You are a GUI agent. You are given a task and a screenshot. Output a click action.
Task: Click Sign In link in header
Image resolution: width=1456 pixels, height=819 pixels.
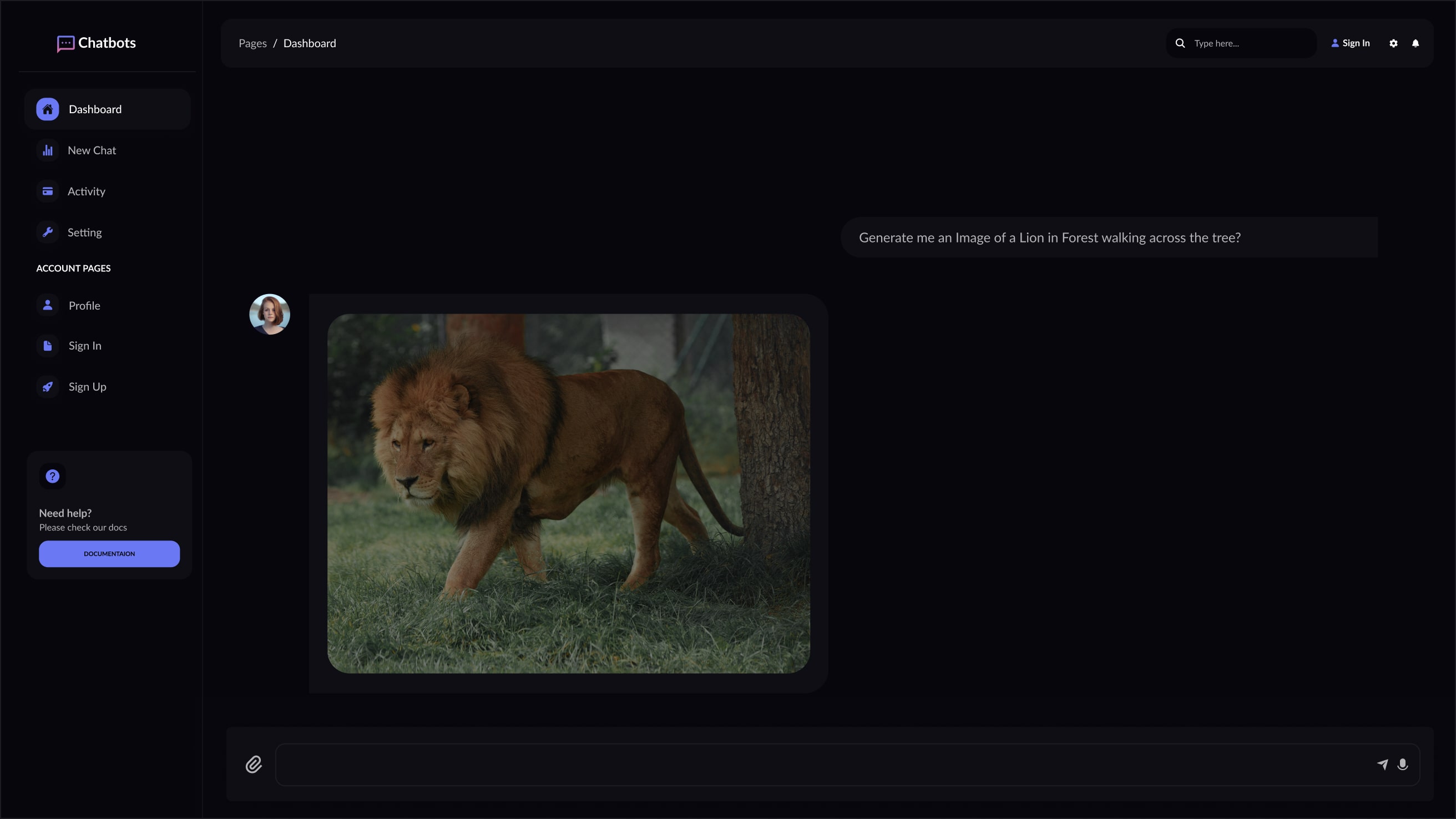click(1351, 43)
